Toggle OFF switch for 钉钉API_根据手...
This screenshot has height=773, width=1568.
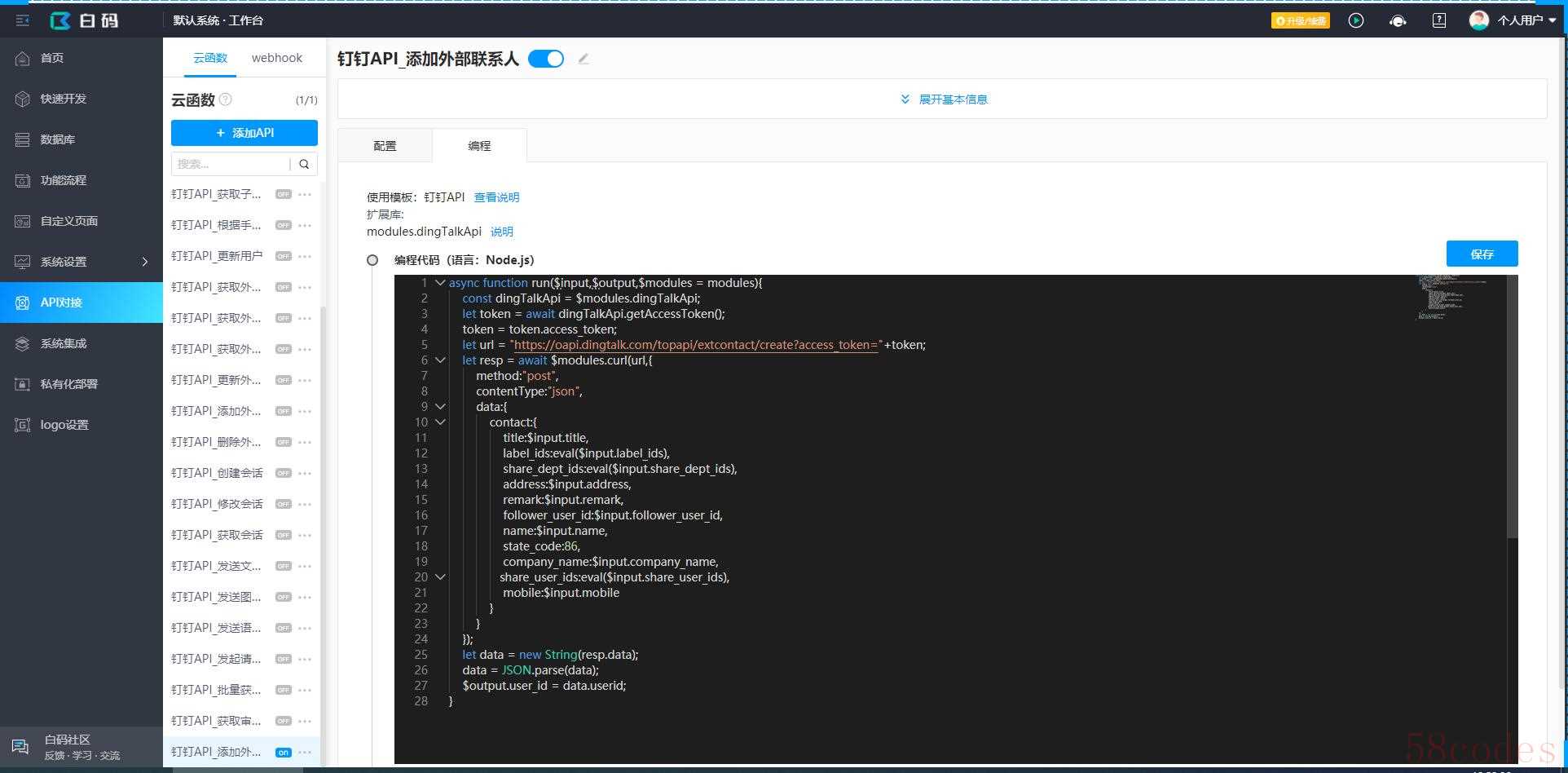tap(283, 225)
